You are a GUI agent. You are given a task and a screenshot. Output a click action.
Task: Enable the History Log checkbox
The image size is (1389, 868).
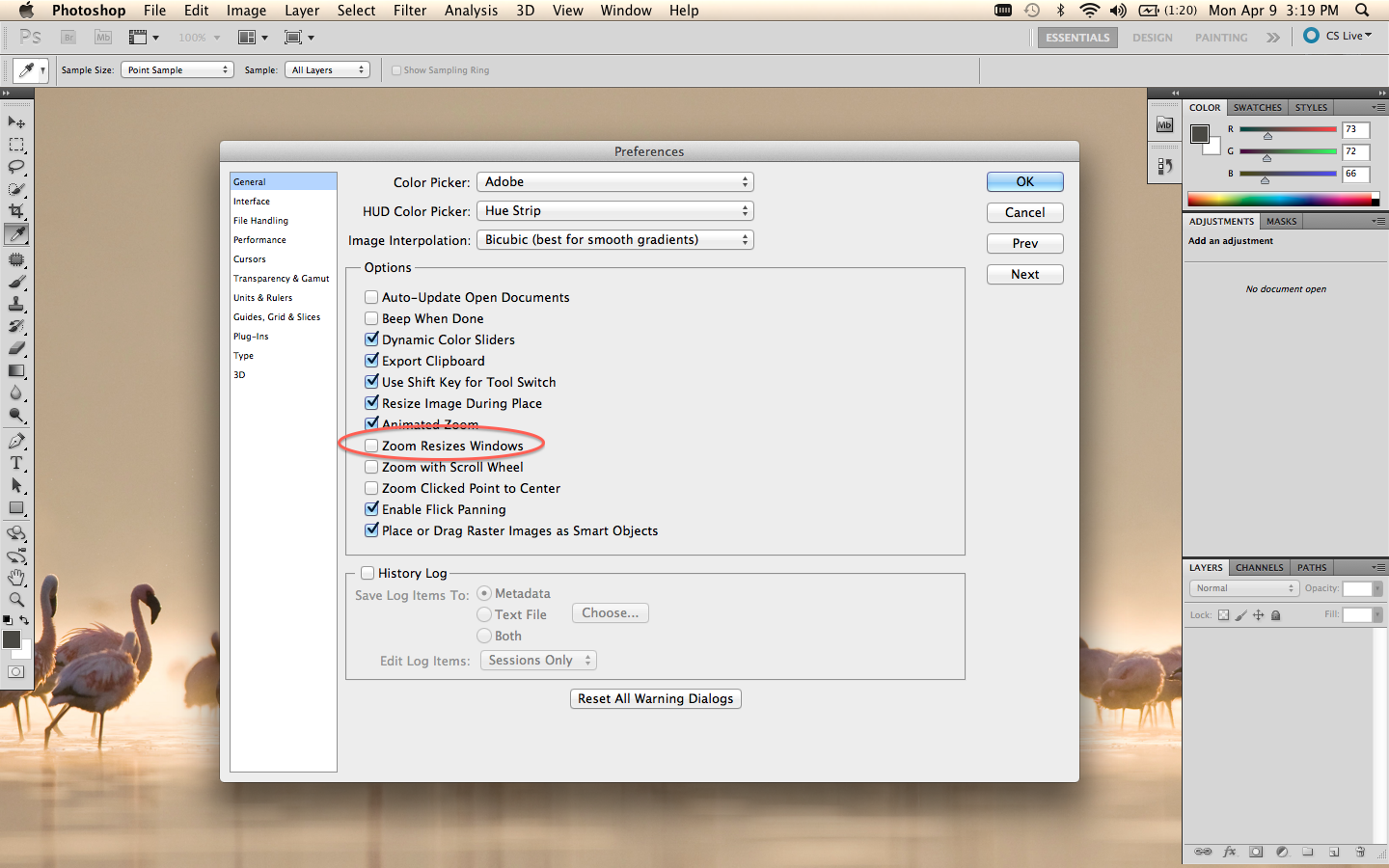[368, 573]
